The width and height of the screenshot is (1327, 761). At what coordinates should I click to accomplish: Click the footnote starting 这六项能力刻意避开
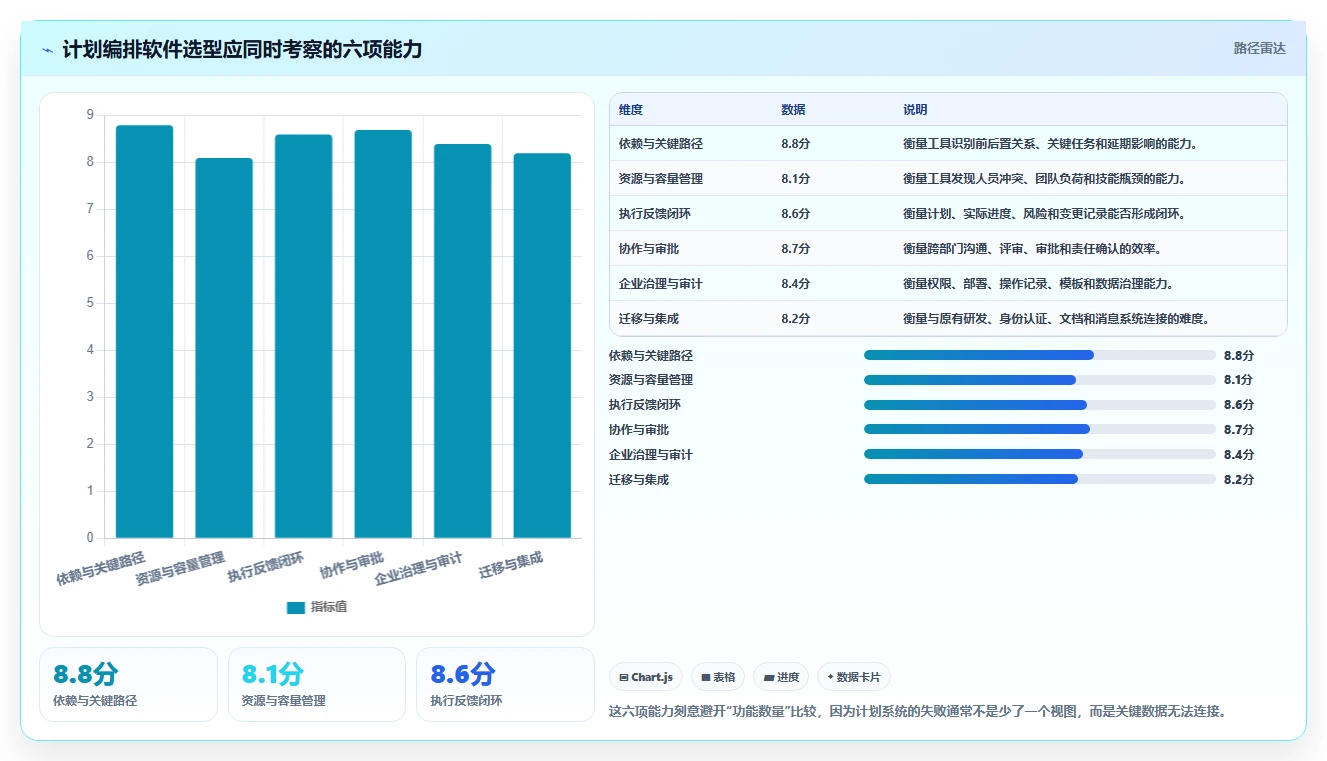tap(917, 712)
